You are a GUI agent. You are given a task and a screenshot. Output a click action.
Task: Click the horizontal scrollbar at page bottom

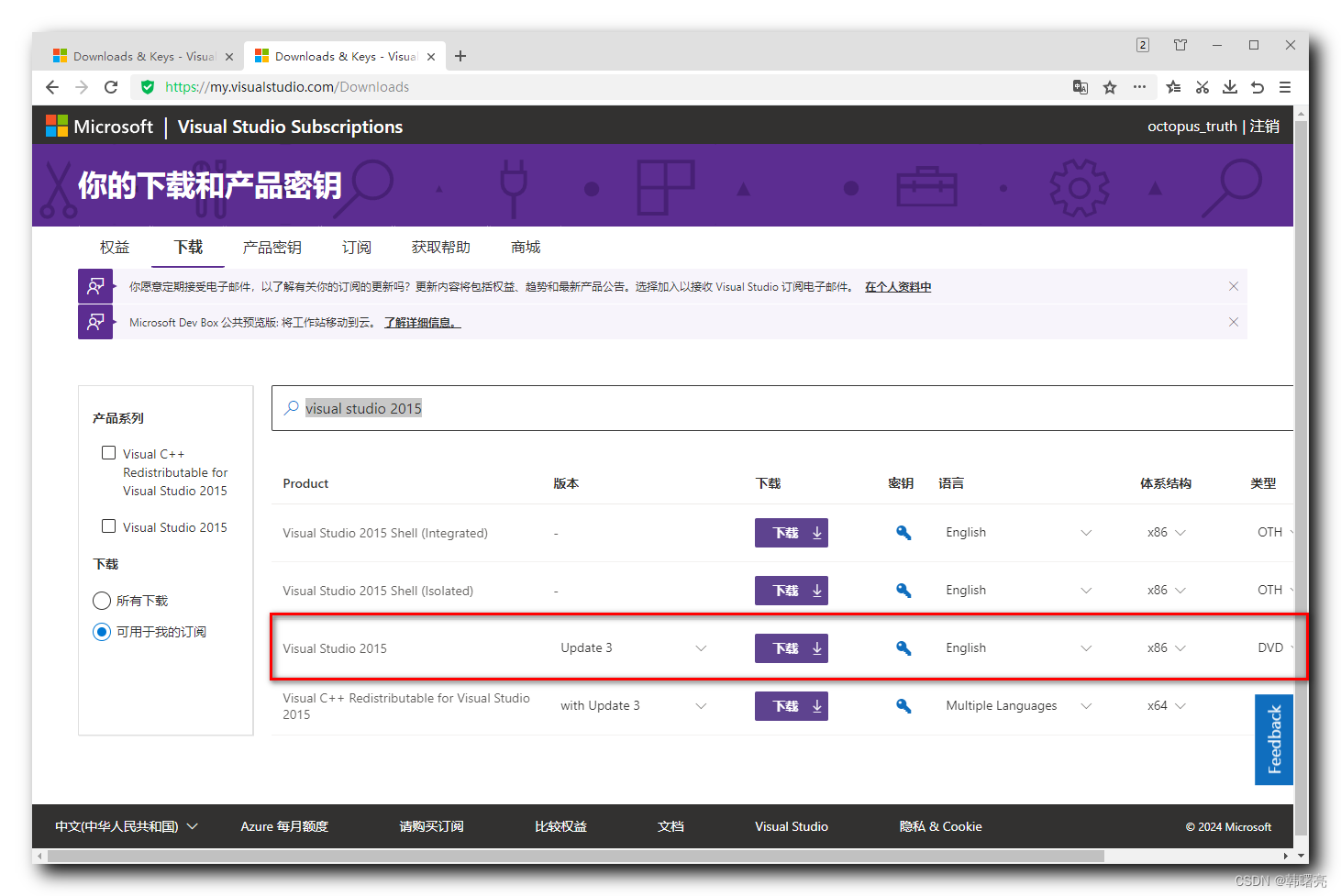(x=576, y=856)
